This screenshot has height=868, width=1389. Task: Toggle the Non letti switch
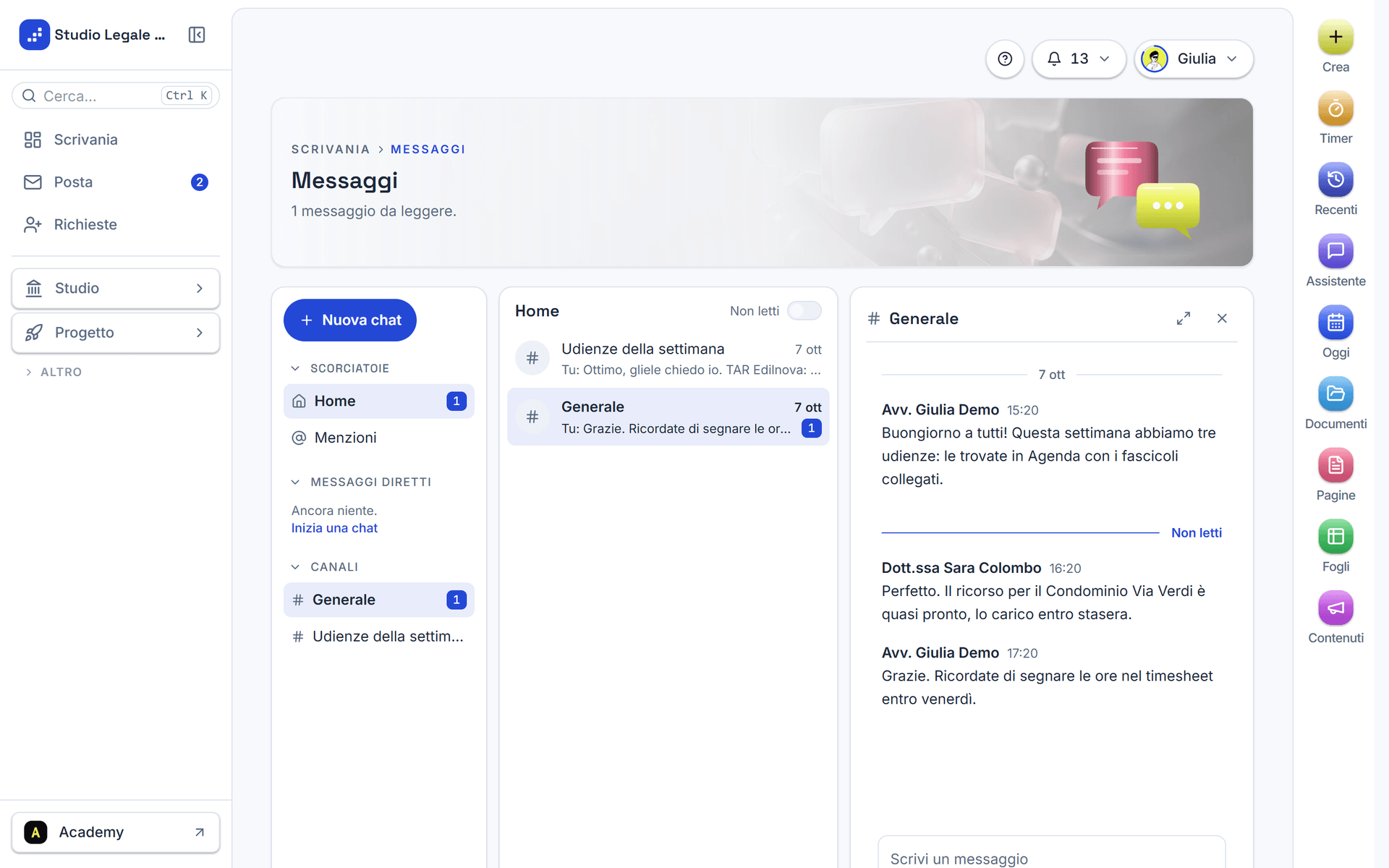click(x=804, y=311)
